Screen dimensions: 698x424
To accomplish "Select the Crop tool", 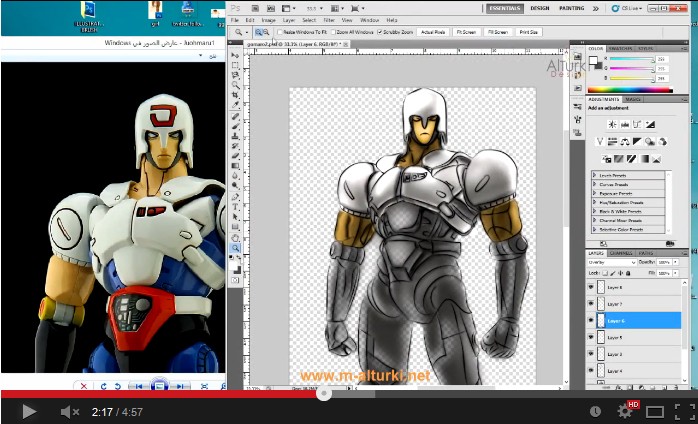I will pyautogui.click(x=235, y=94).
